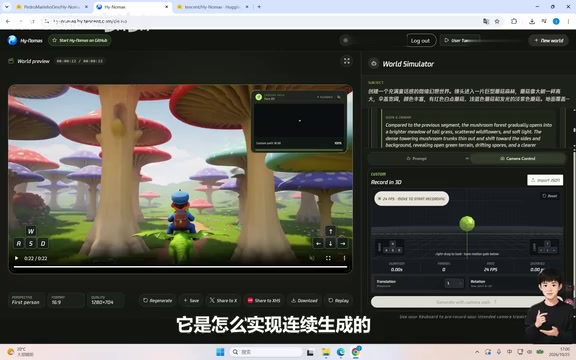Share the world to X
Viewport: 576px width, 360px height.
coord(223,300)
